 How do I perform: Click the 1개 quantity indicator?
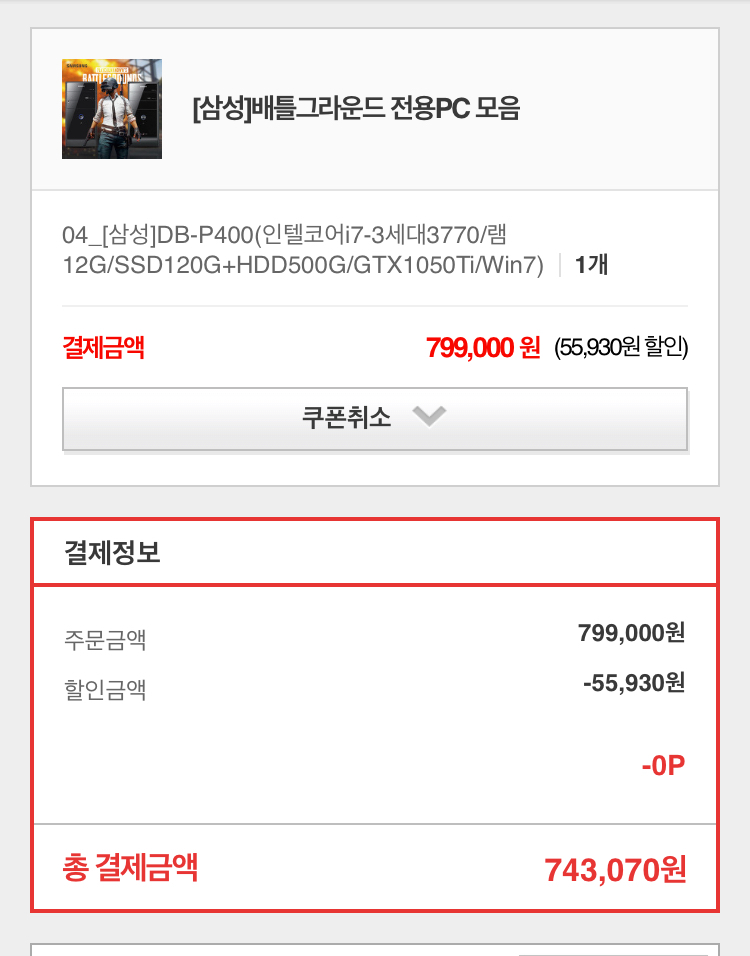(591, 265)
